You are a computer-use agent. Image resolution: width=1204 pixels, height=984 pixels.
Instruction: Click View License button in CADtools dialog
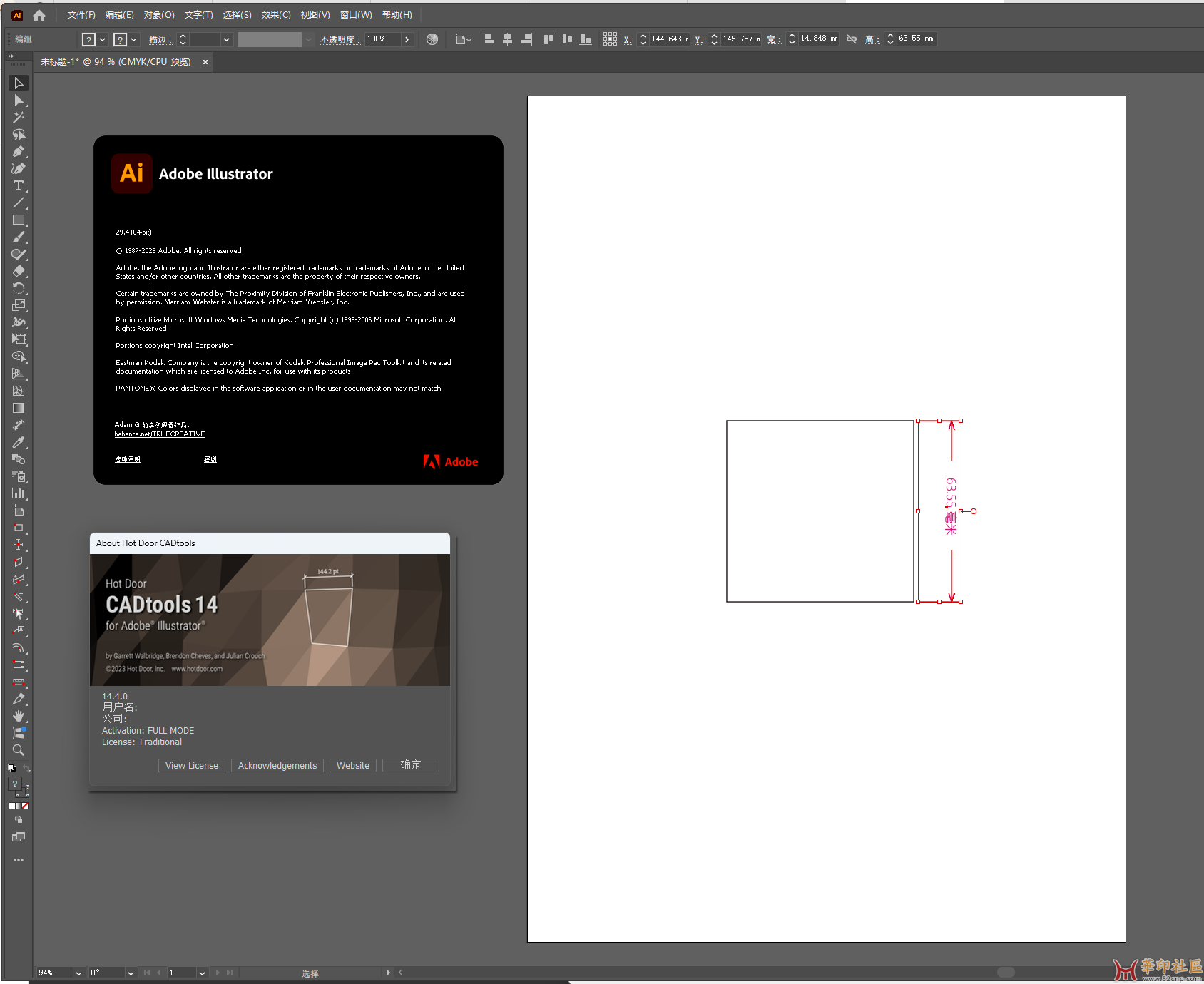pos(192,766)
